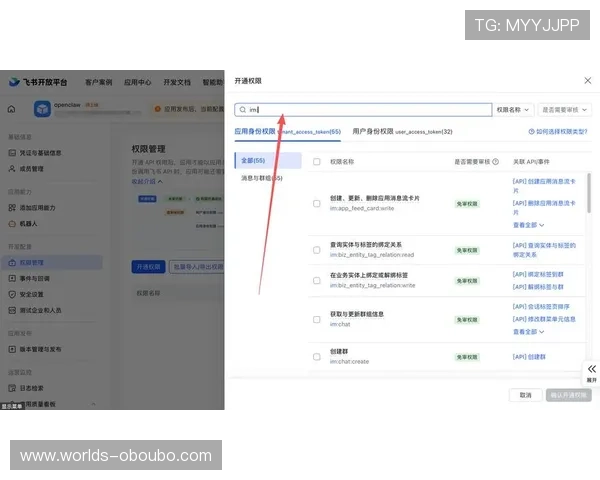Click the 日志检索 sidebar icon
The height and width of the screenshot is (480, 600).
[x=12, y=388]
